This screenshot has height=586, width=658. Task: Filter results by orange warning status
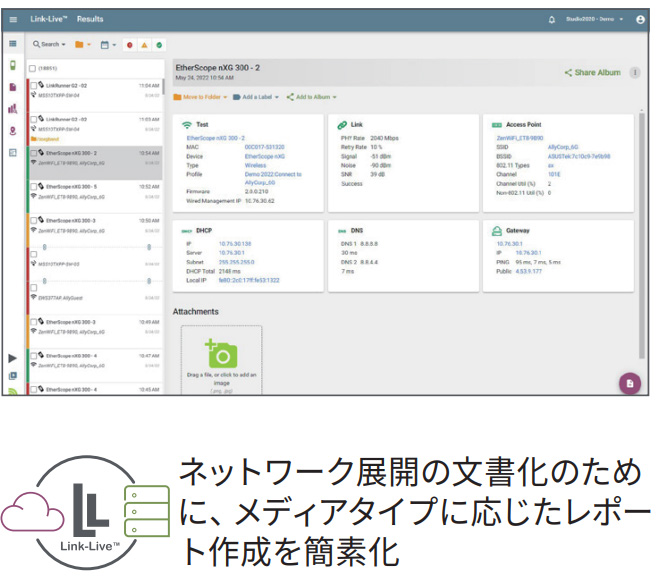tap(144, 45)
